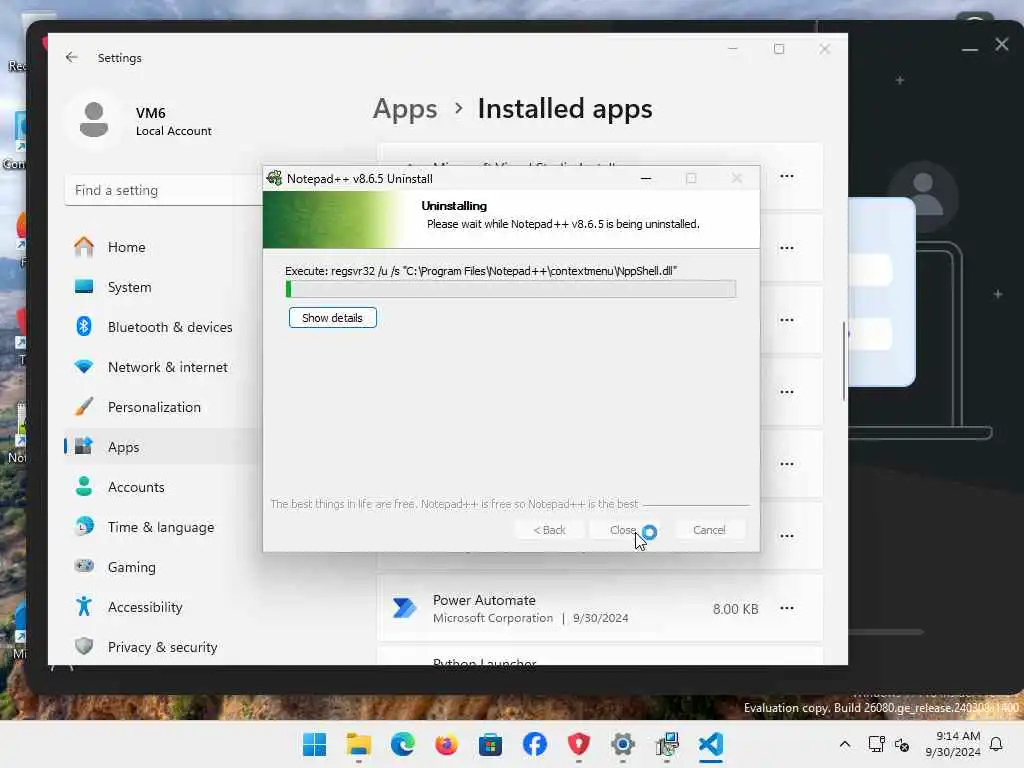Launch Microsoft Edge from the taskbar
The width and height of the screenshot is (1024, 768).
tap(402, 744)
